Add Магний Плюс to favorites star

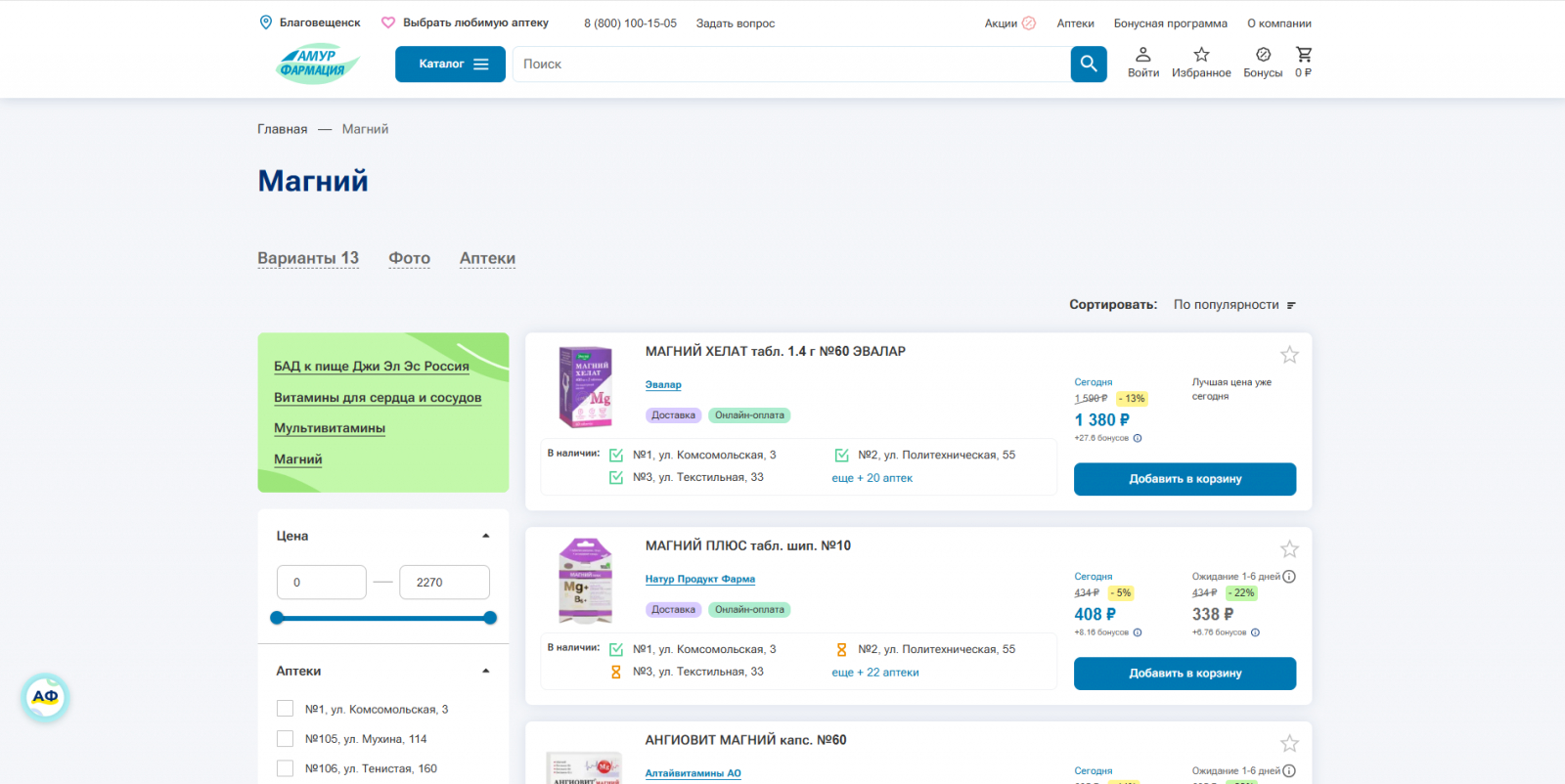point(1290,549)
